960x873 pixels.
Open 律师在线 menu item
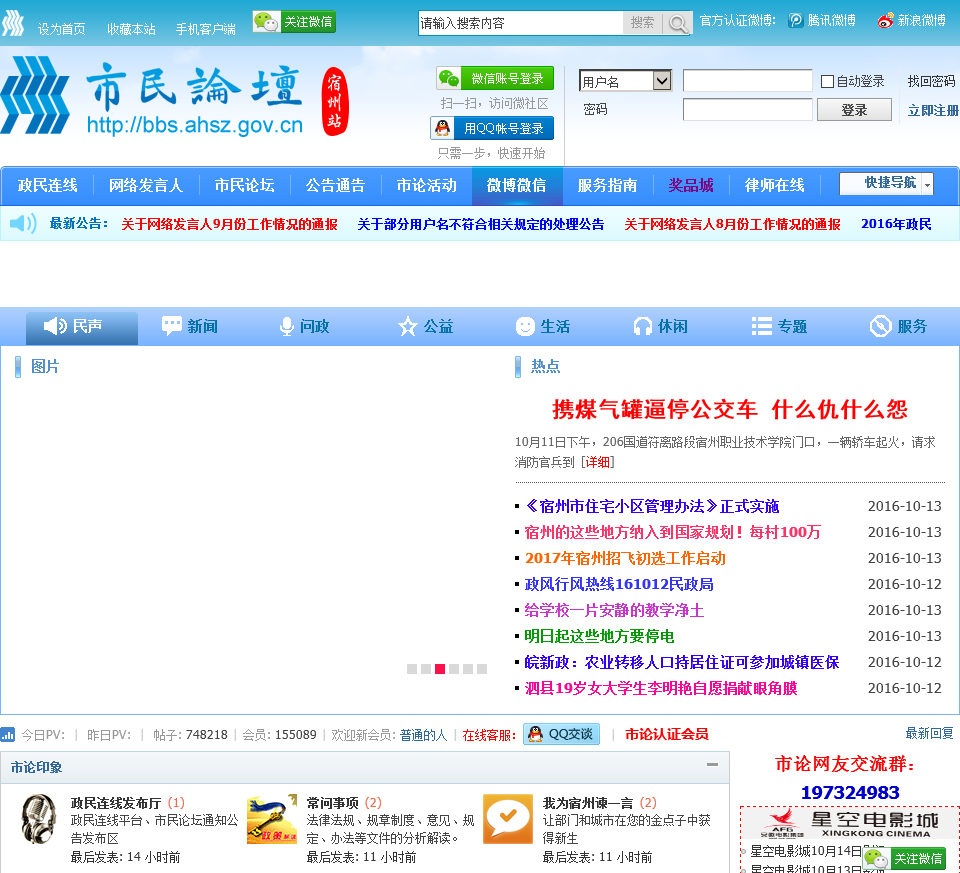coord(774,185)
